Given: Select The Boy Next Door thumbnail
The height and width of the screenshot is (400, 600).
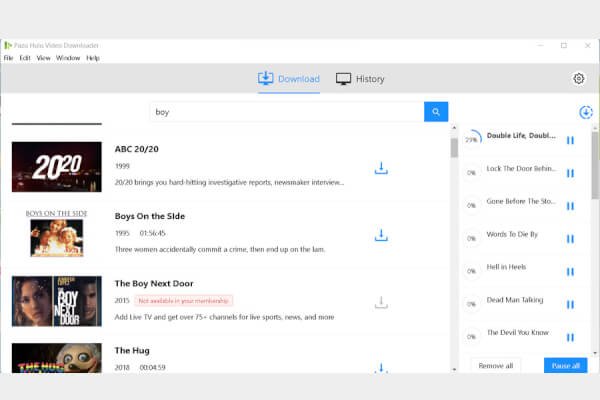Looking at the screenshot, I should (57, 301).
